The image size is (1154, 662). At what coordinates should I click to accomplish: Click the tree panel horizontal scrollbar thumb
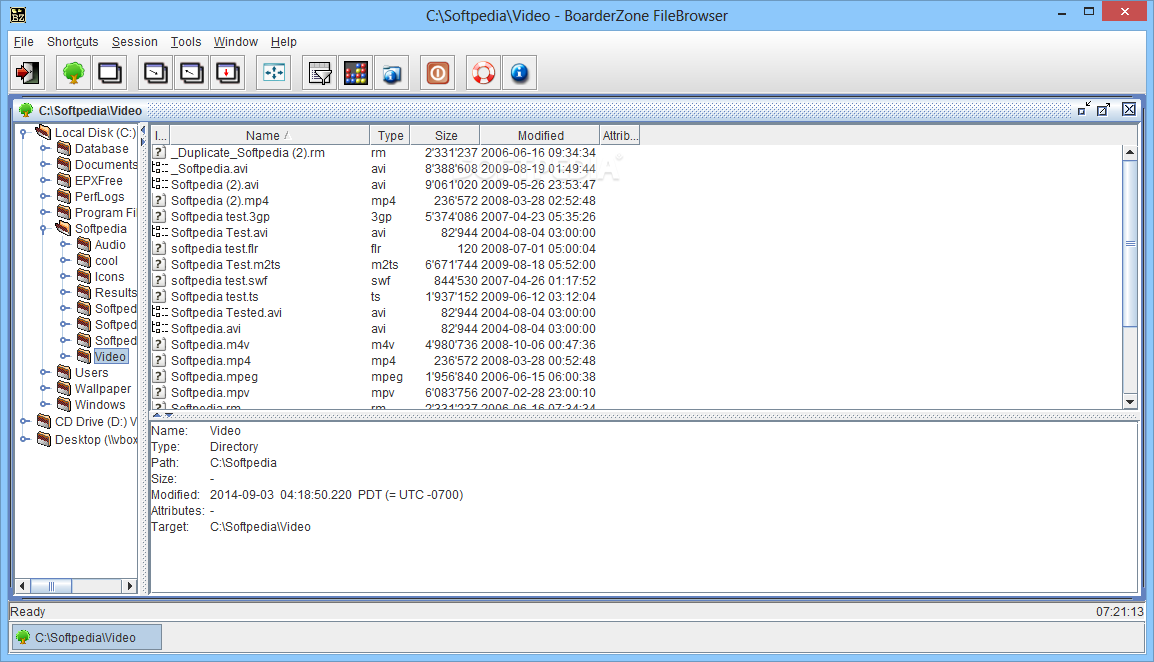[x=51, y=586]
